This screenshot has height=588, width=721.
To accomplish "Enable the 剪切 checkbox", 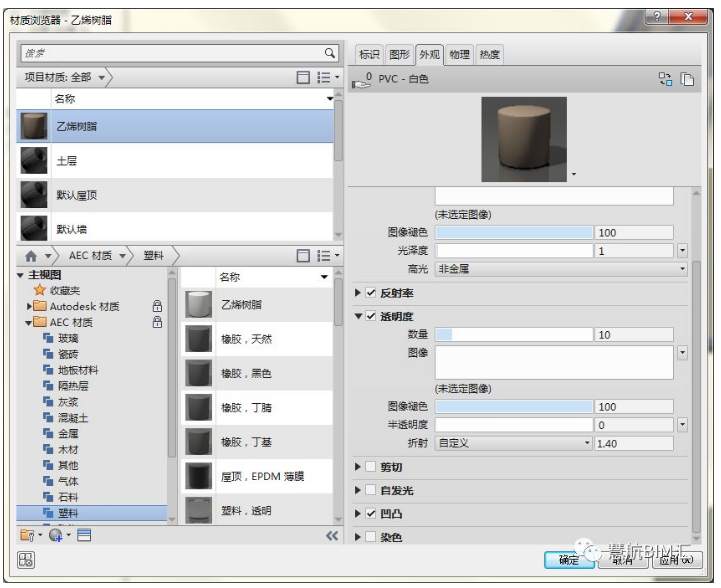I will 372,467.
